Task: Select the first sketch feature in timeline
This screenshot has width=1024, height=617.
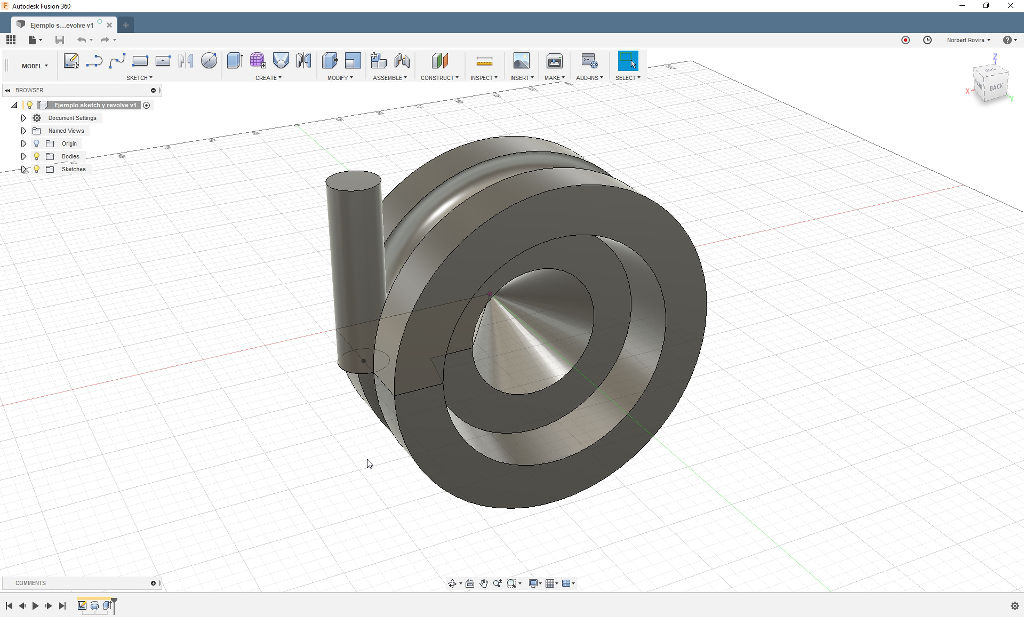Action: click(82, 605)
